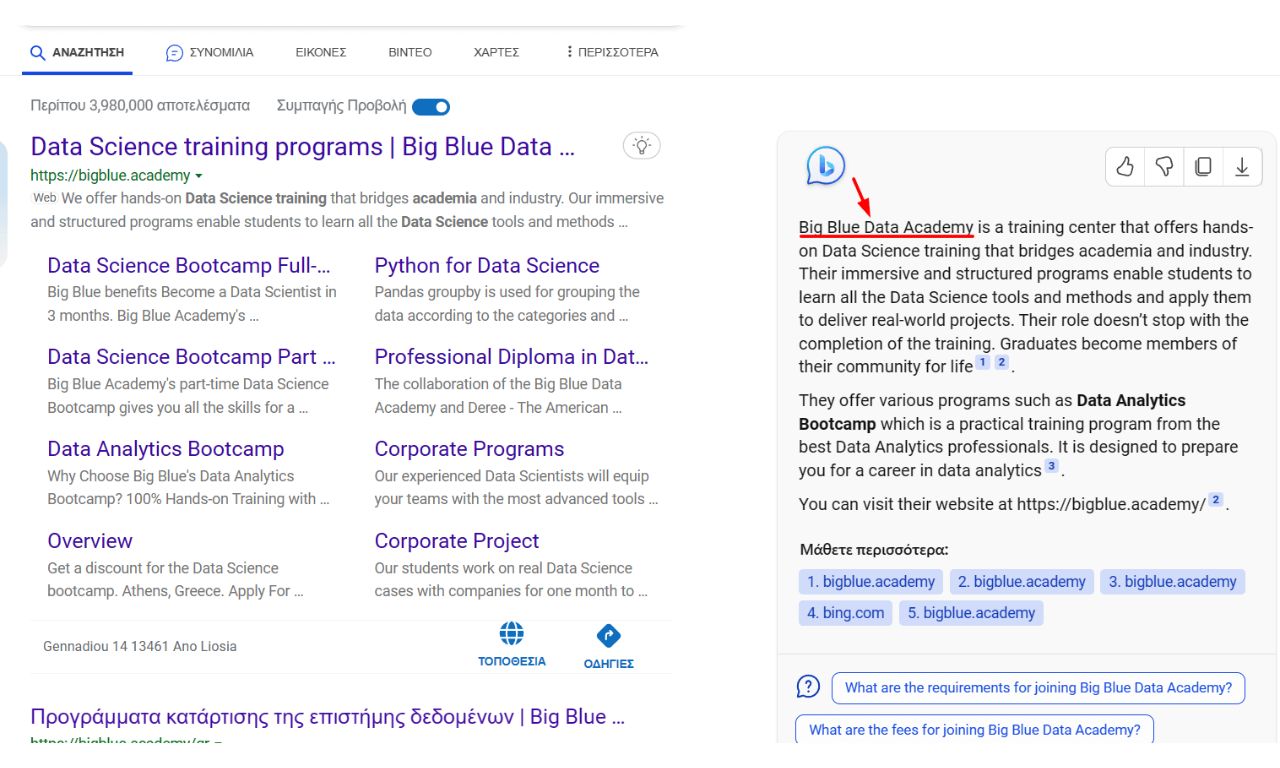Image resolution: width=1280 pixels, height=768 pixels.
Task: Click bold Data Analytics Bootcamp in answer
Action: click(992, 412)
